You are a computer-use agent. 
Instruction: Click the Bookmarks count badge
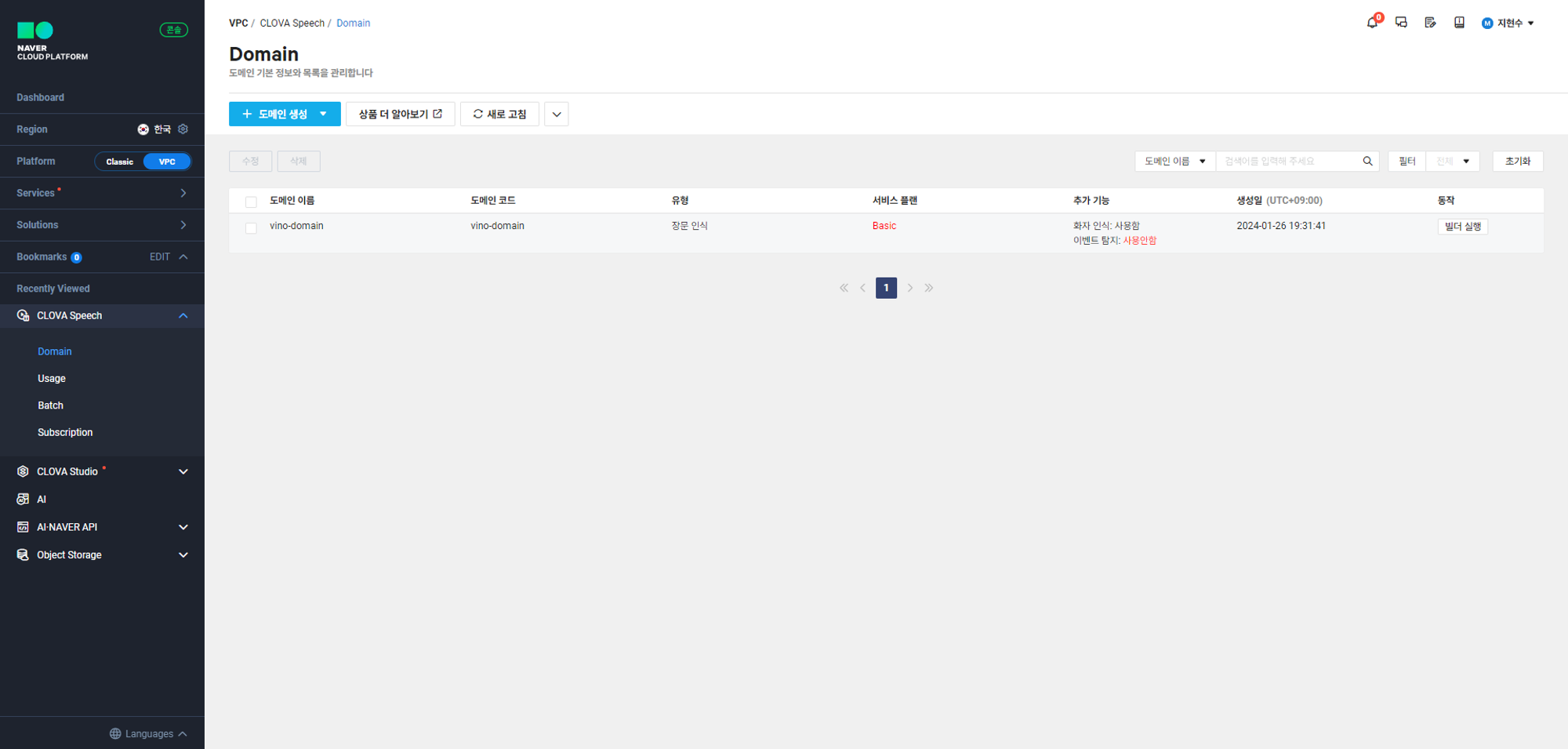pyautogui.click(x=76, y=257)
